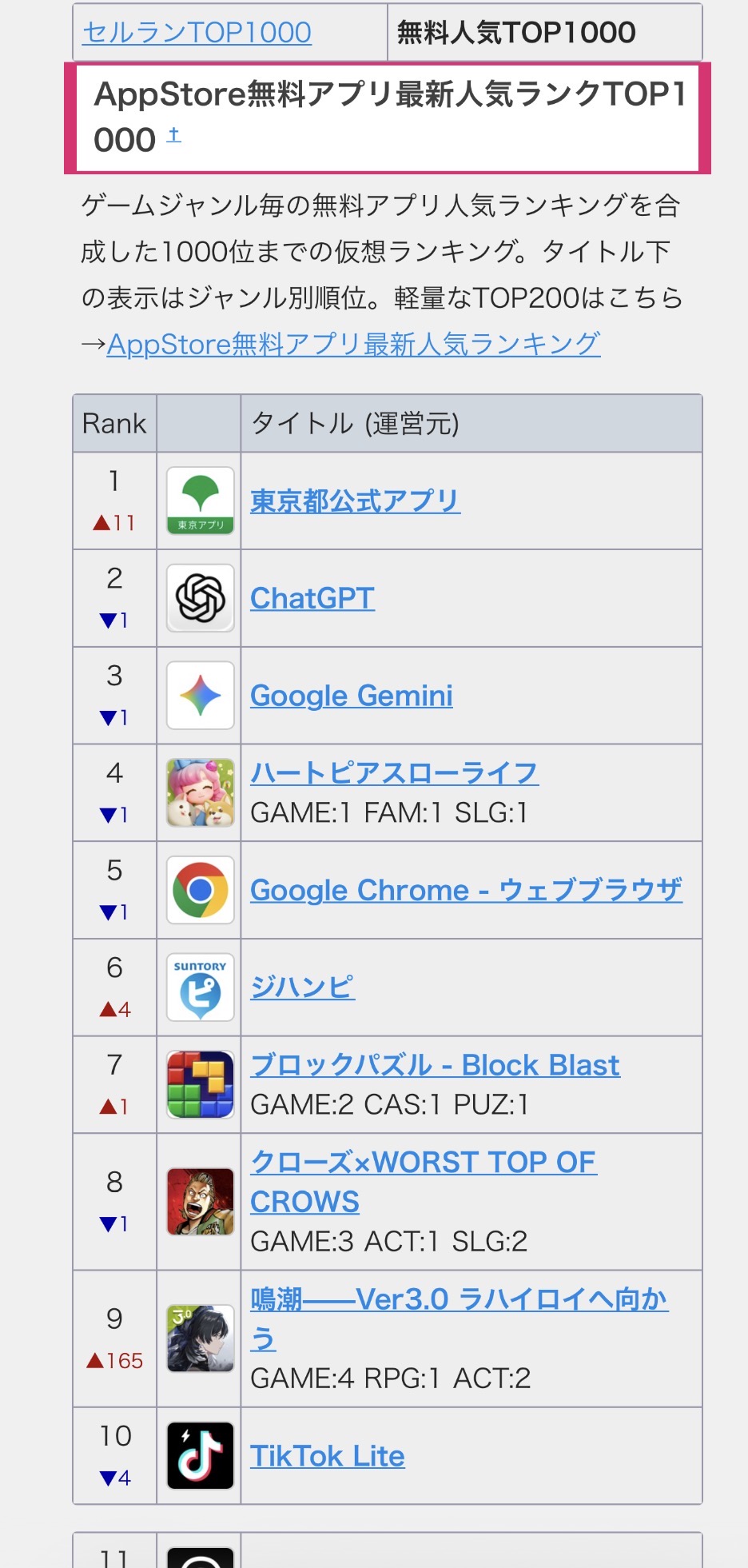The image size is (748, 1568).
Task: Tap the Google Gemini star icon
Action: pos(200,696)
